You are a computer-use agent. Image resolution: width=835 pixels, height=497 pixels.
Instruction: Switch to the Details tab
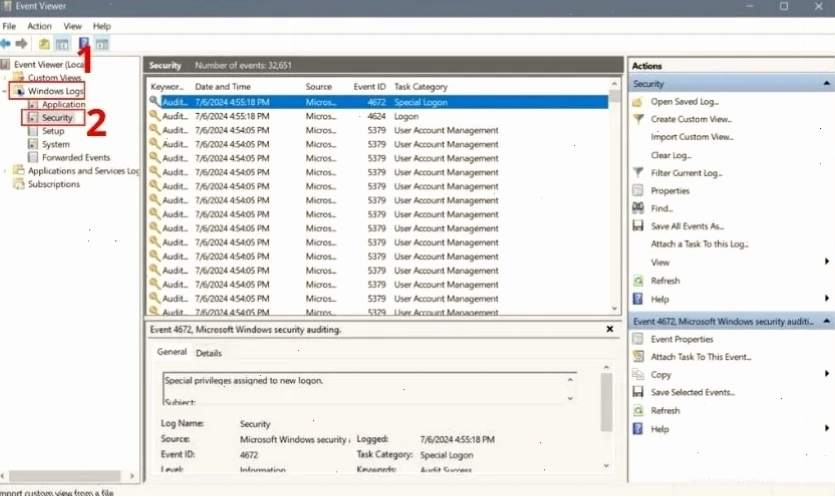[208, 353]
